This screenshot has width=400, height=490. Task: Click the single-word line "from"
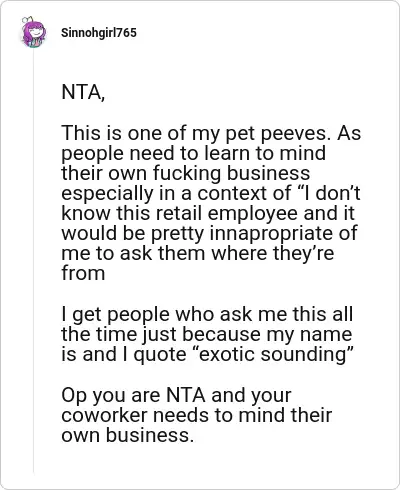83,273
